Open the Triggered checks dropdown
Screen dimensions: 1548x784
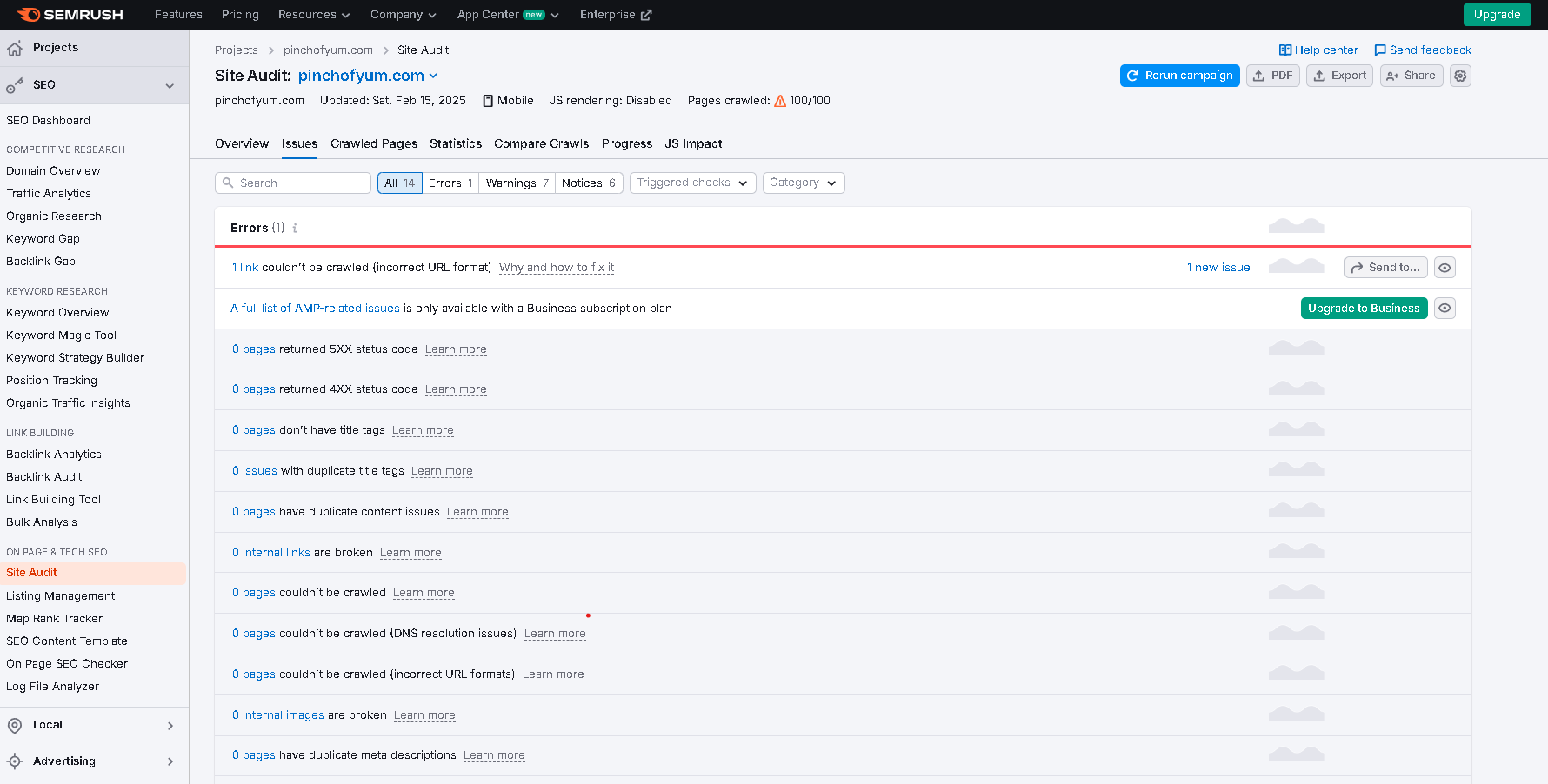tap(692, 183)
